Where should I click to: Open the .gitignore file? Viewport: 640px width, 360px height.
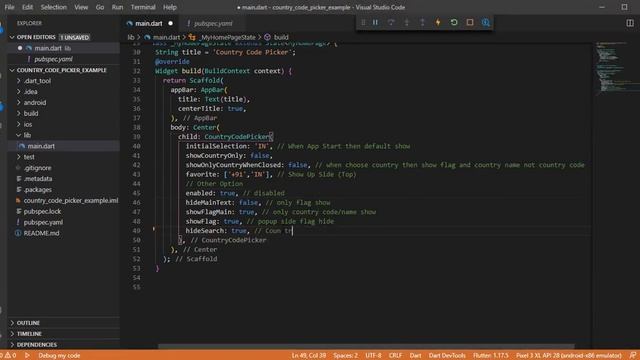coord(37,168)
